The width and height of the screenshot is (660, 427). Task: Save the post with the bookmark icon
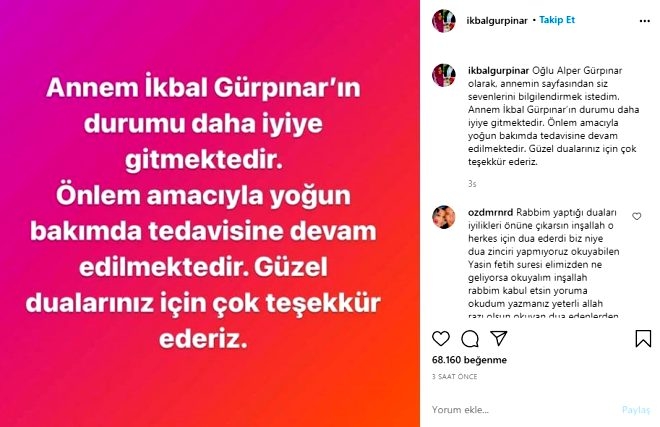pyautogui.click(x=643, y=339)
